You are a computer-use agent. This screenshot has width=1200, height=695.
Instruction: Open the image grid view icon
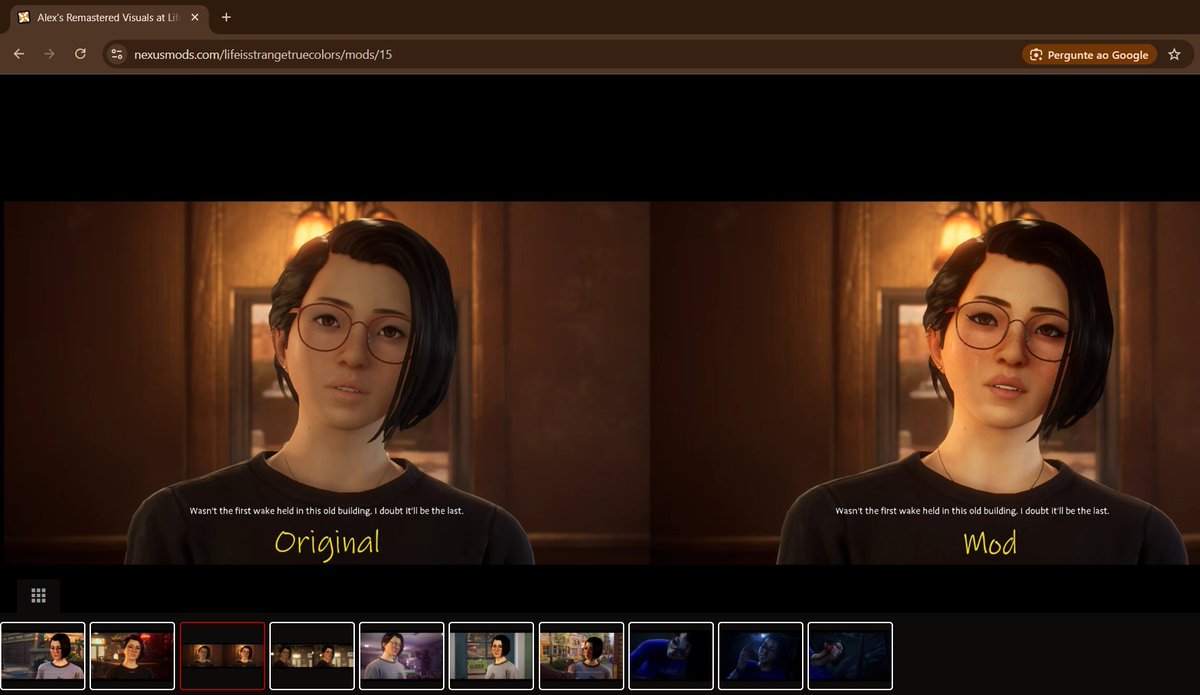click(38, 595)
